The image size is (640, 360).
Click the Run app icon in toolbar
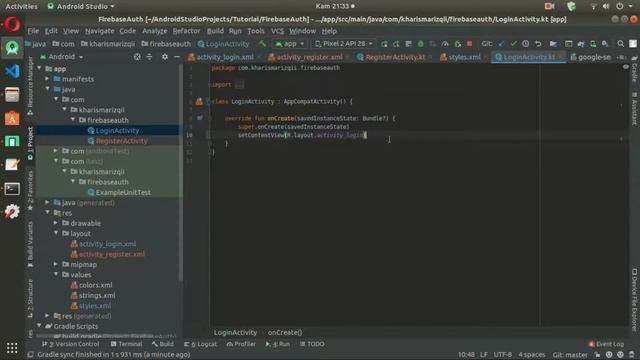coord(384,44)
